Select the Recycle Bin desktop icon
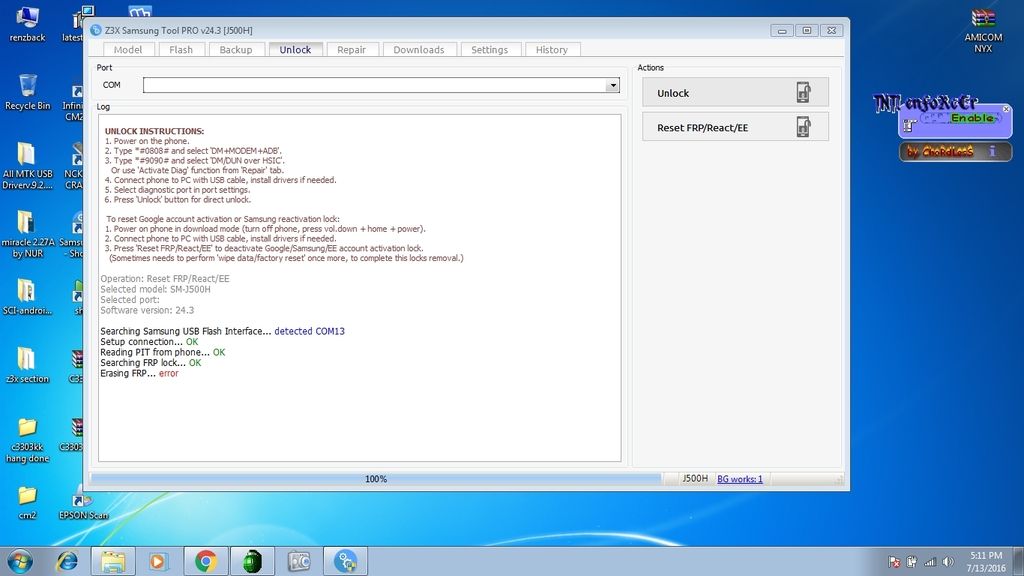Viewport: 1024px width, 576px height. pos(27,87)
